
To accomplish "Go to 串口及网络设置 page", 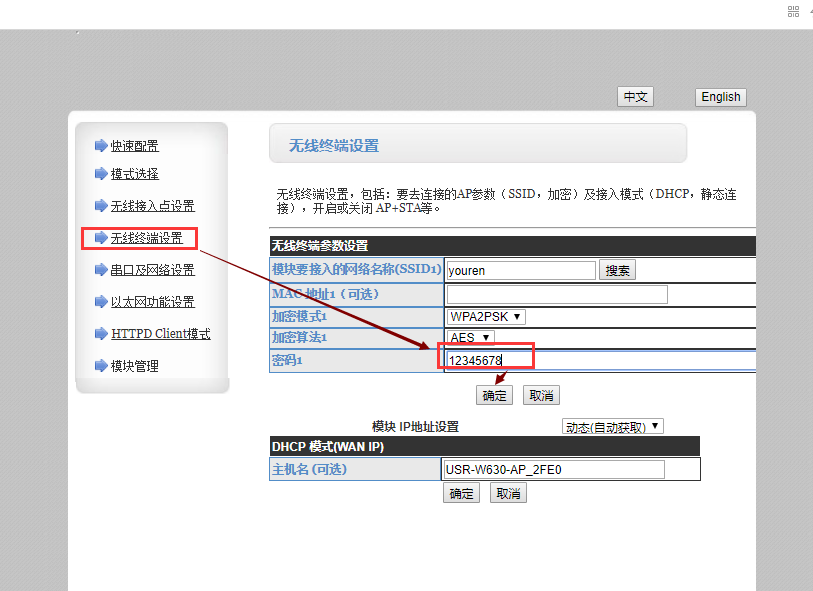I will coord(152,270).
